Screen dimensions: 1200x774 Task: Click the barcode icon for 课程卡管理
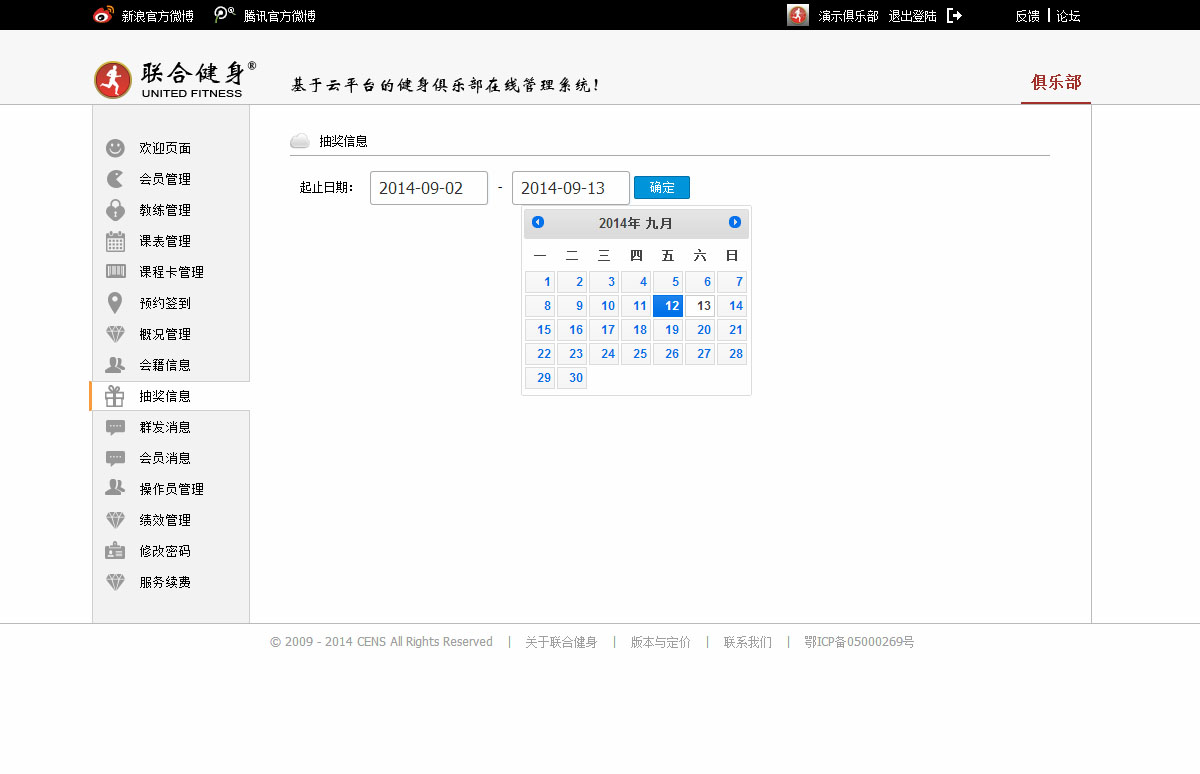coord(115,272)
